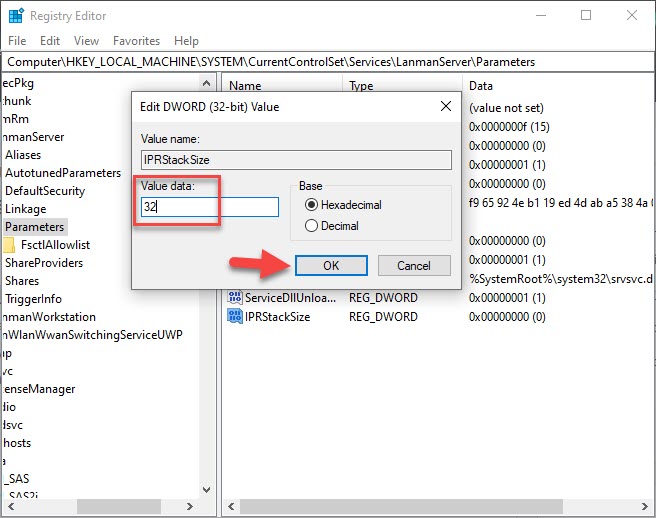Open the Favorites menu
Screen dimensions: 656x518
coord(136,41)
